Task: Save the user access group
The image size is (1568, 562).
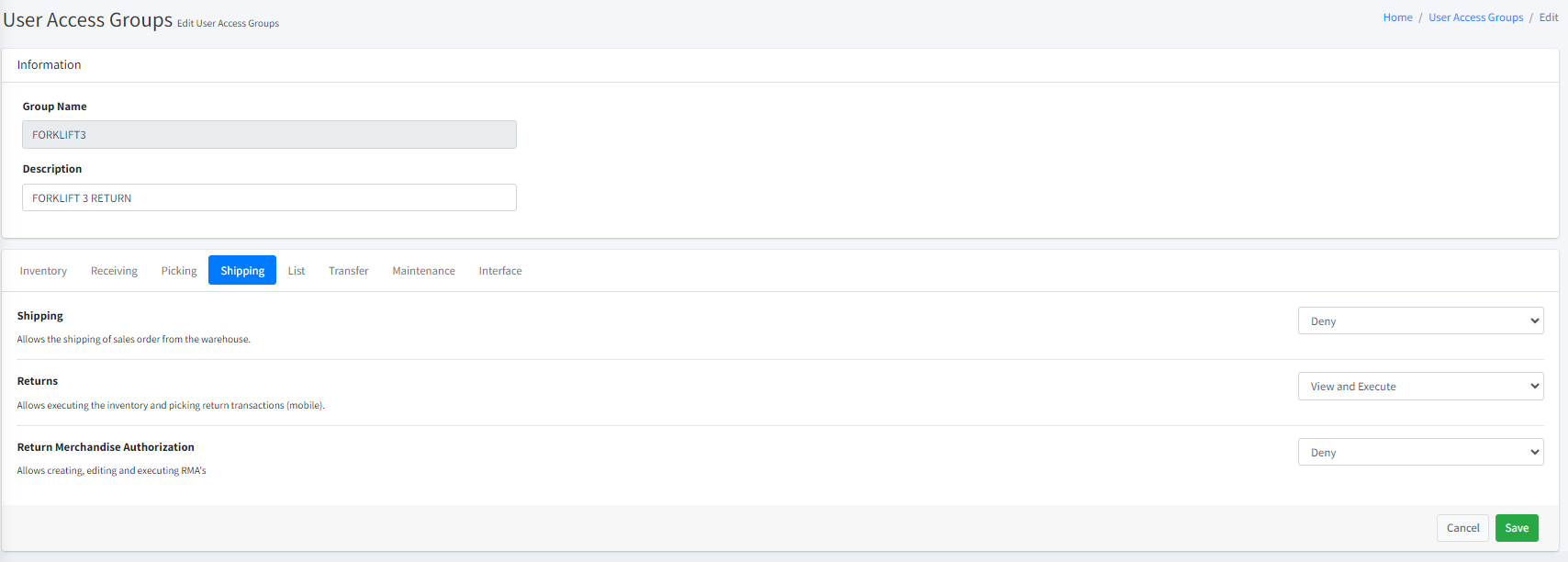Action: point(1517,528)
